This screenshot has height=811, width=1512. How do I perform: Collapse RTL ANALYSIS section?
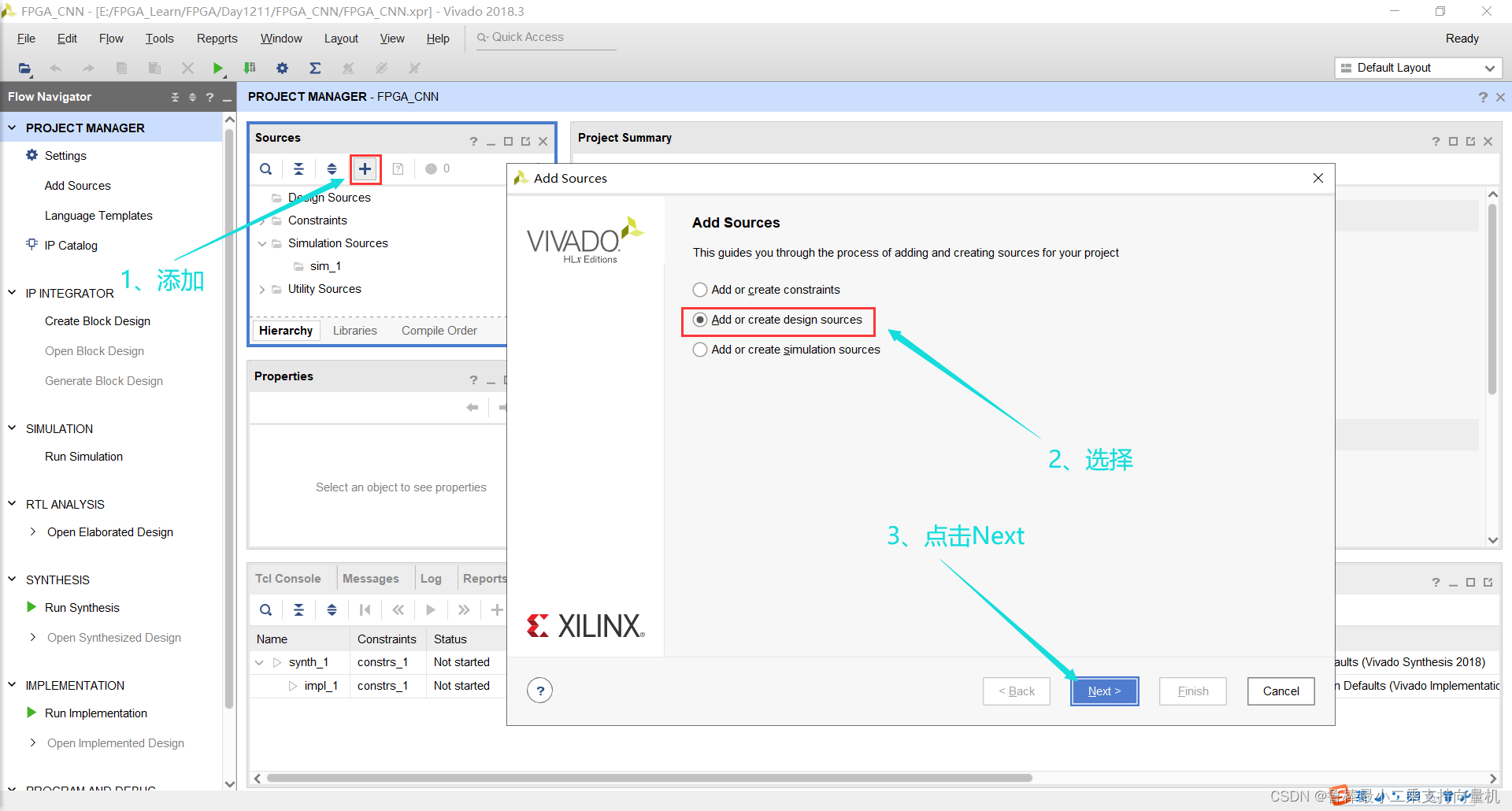pyautogui.click(x=12, y=503)
